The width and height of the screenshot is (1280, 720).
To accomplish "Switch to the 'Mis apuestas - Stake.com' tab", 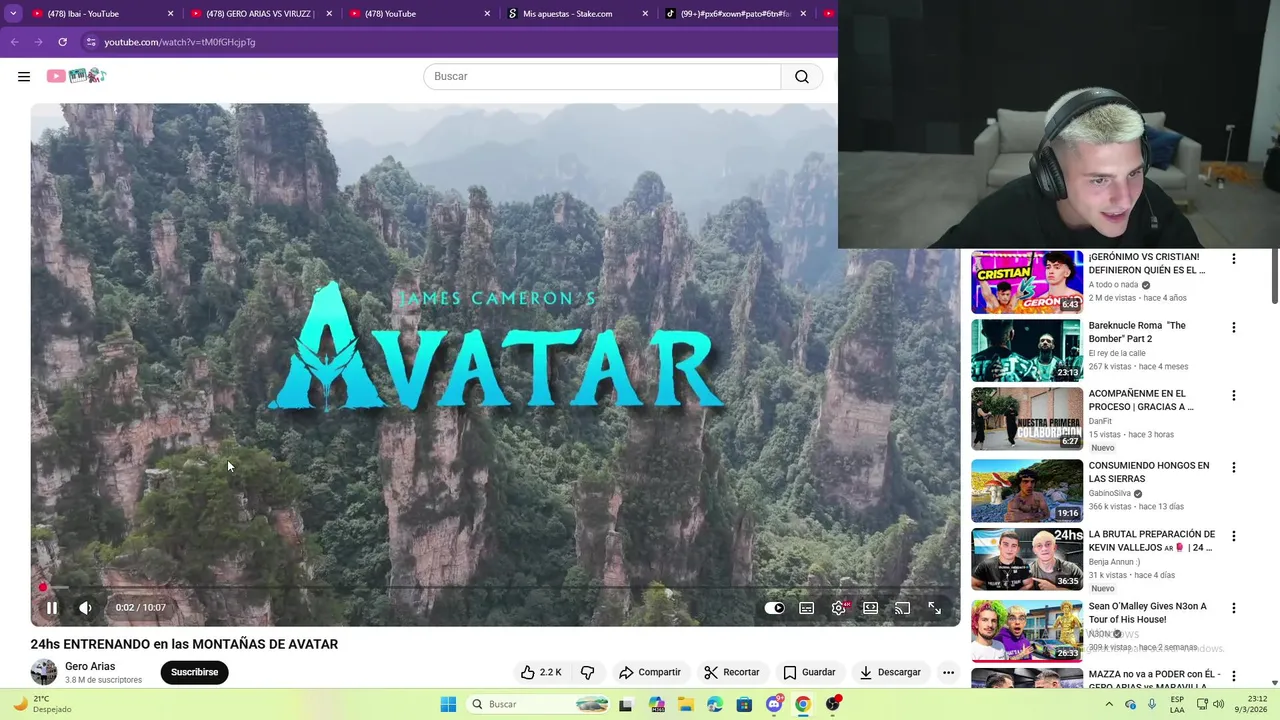I will click(578, 13).
